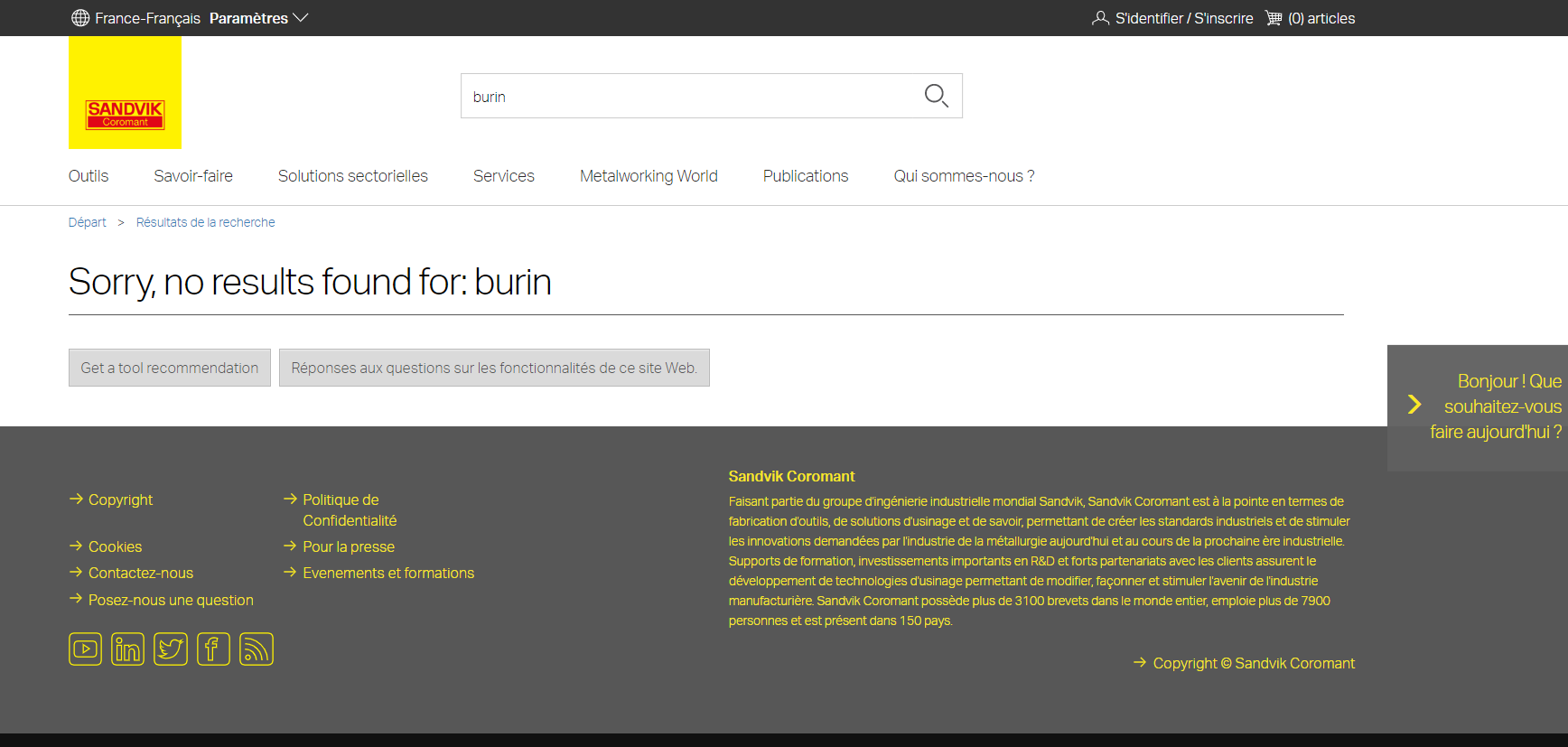Click the Sandvik Coromant footer heading
The width and height of the screenshot is (1568, 747).
pyautogui.click(x=791, y=476)
